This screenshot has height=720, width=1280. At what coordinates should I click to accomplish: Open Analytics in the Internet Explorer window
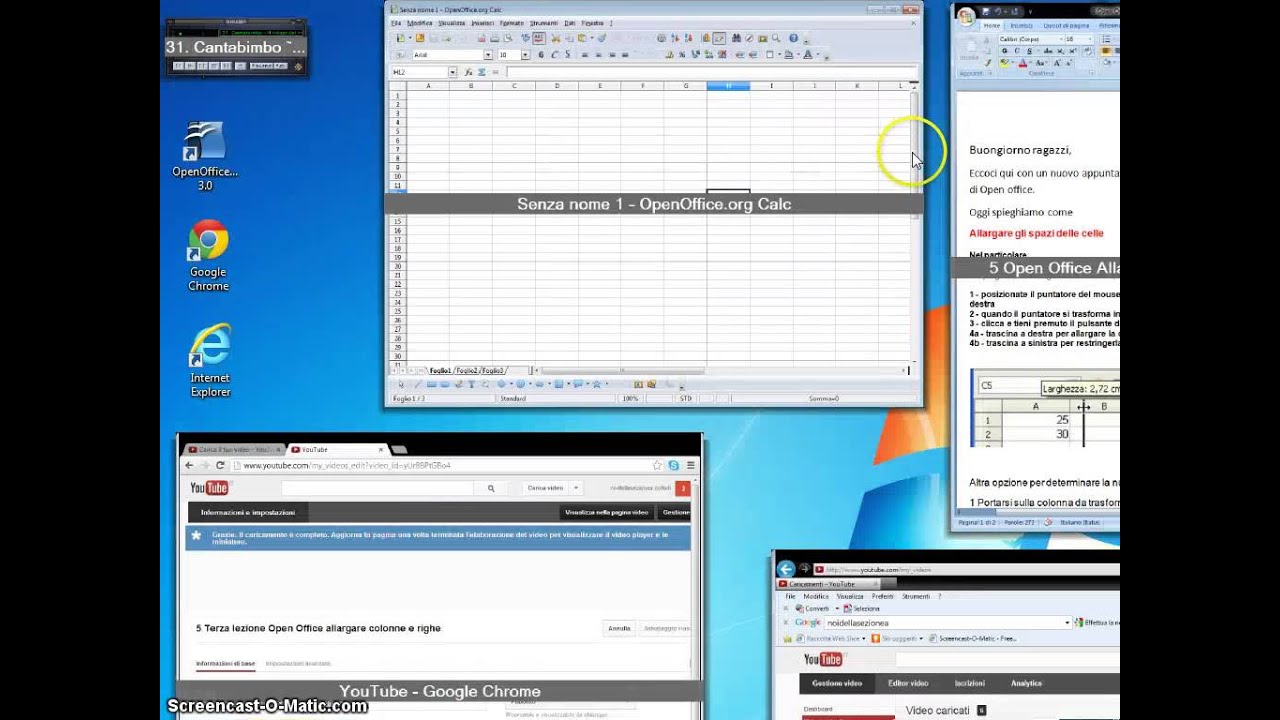[1026, 683]
